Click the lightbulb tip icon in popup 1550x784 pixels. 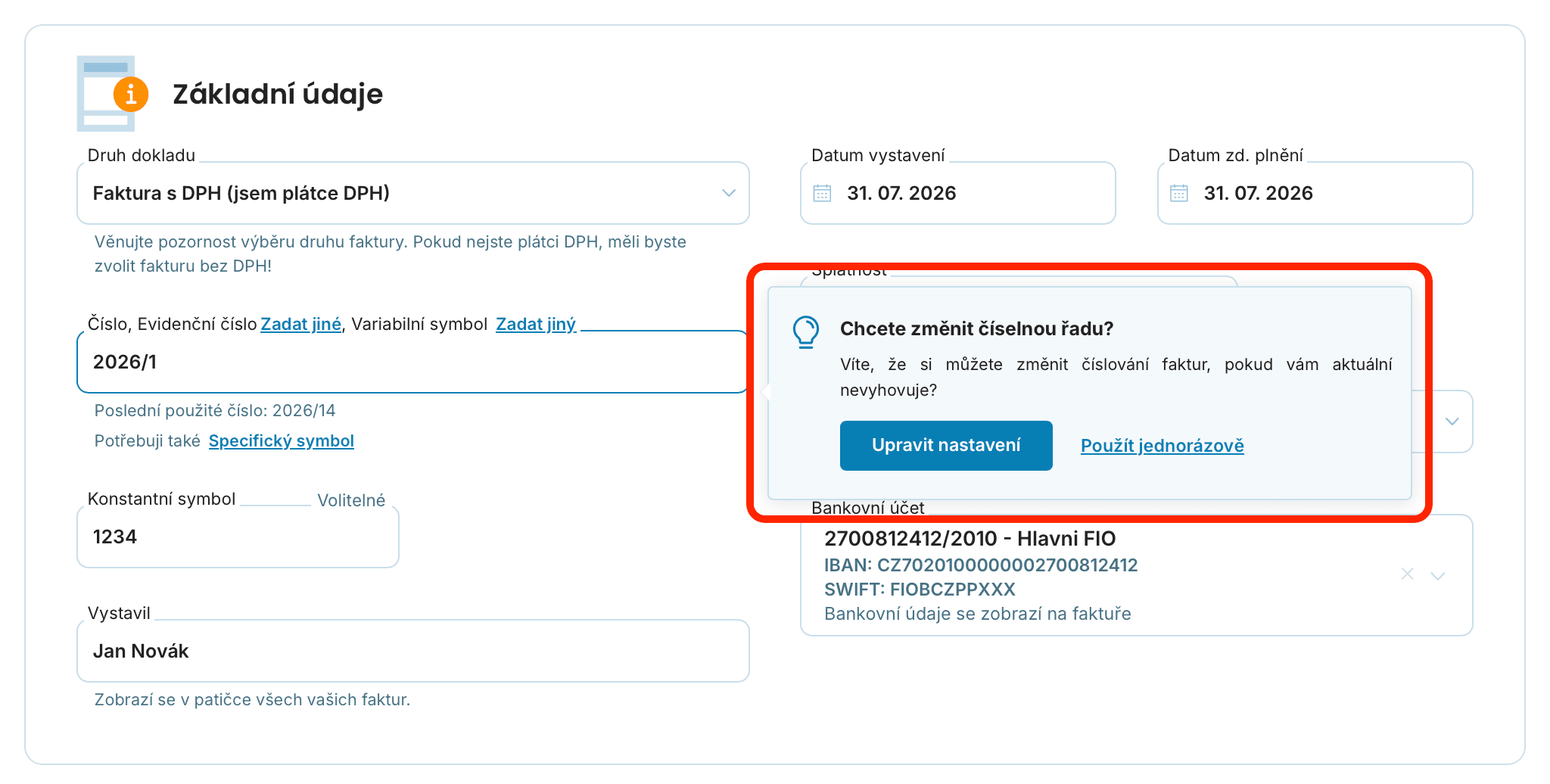point(806,332)
